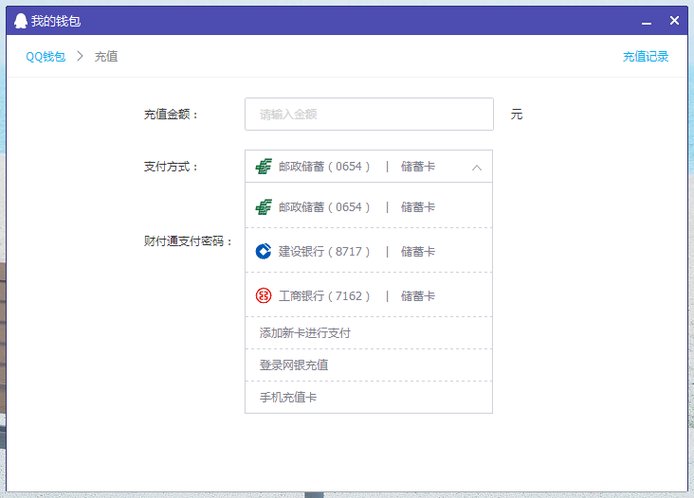Choose 添加新卡进行支付 option

[369, 333]
